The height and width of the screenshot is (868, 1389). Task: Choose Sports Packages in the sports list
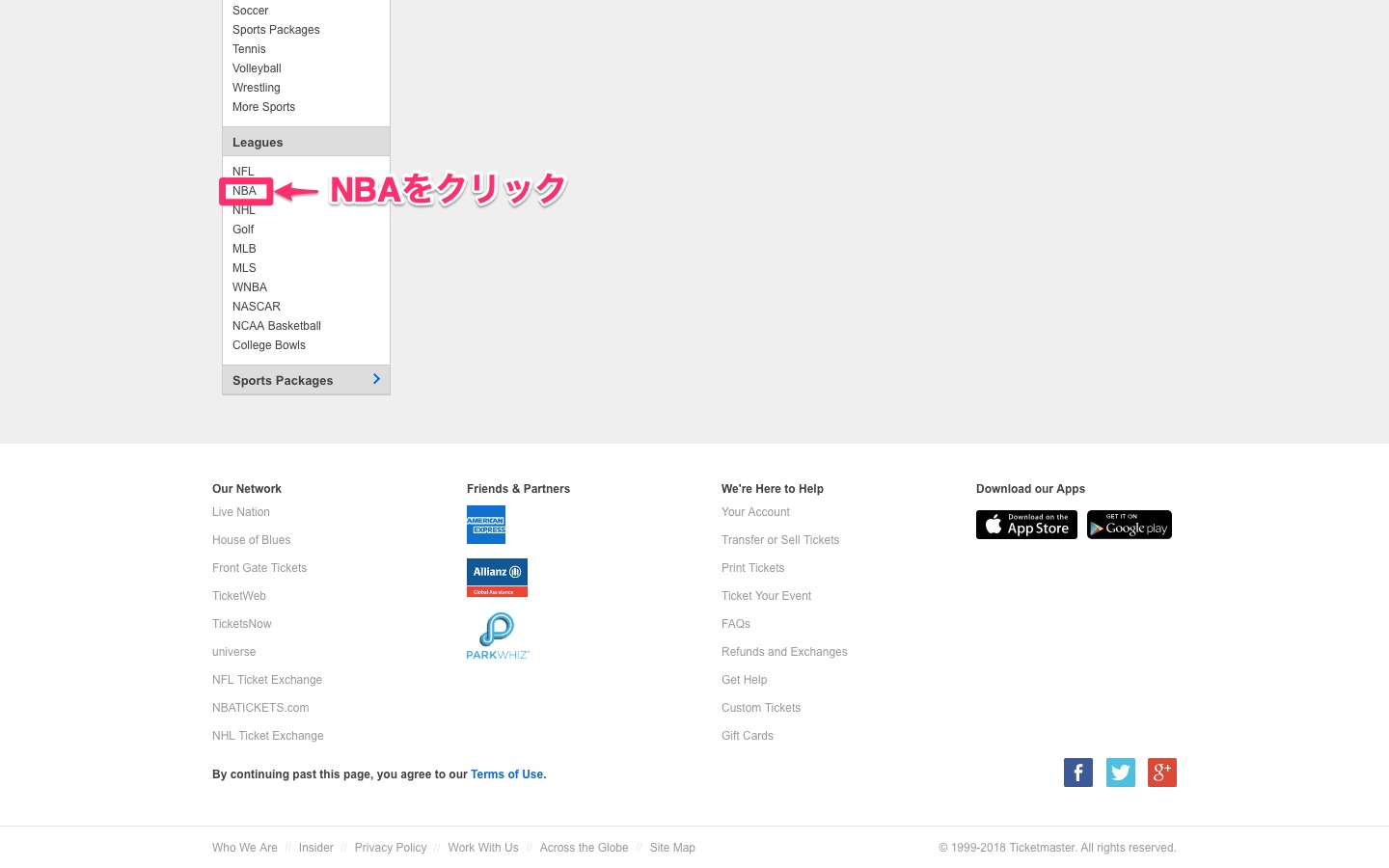276,30
